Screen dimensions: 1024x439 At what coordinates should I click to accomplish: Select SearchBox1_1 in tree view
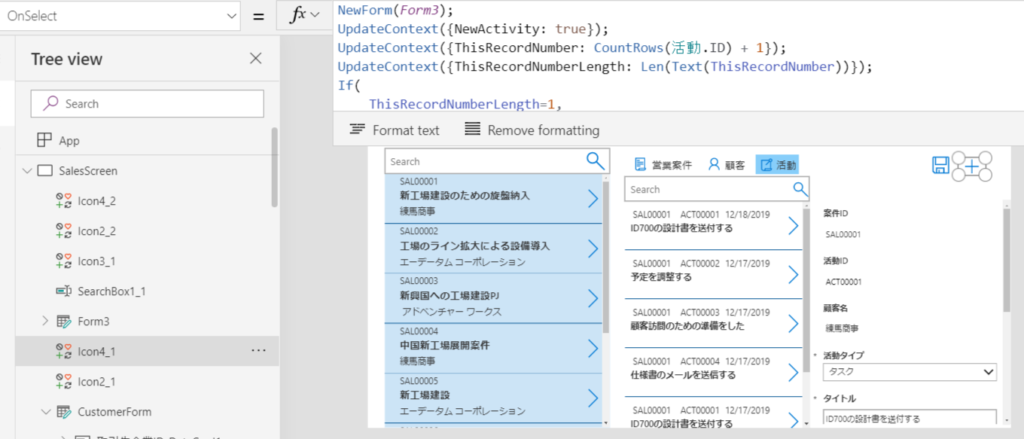pyautogui.click(x=111, y=291)
